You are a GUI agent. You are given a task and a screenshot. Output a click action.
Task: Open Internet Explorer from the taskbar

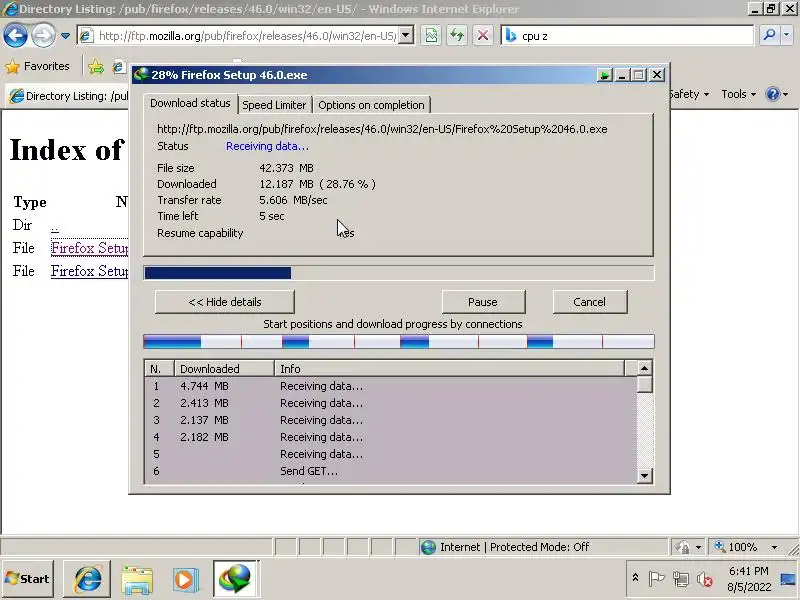pos(87,579)
